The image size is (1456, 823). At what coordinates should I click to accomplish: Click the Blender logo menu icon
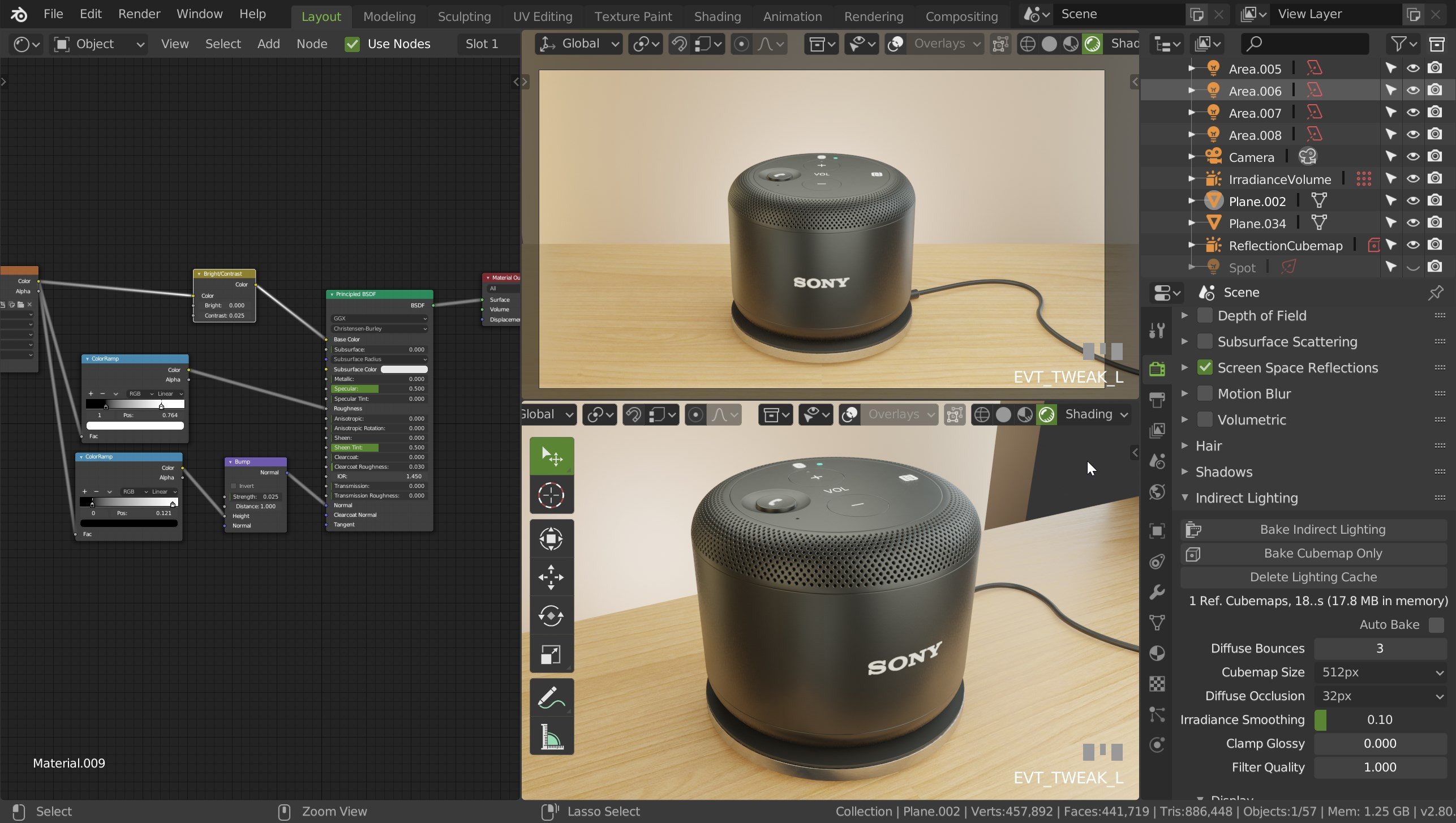pos(19,14)
